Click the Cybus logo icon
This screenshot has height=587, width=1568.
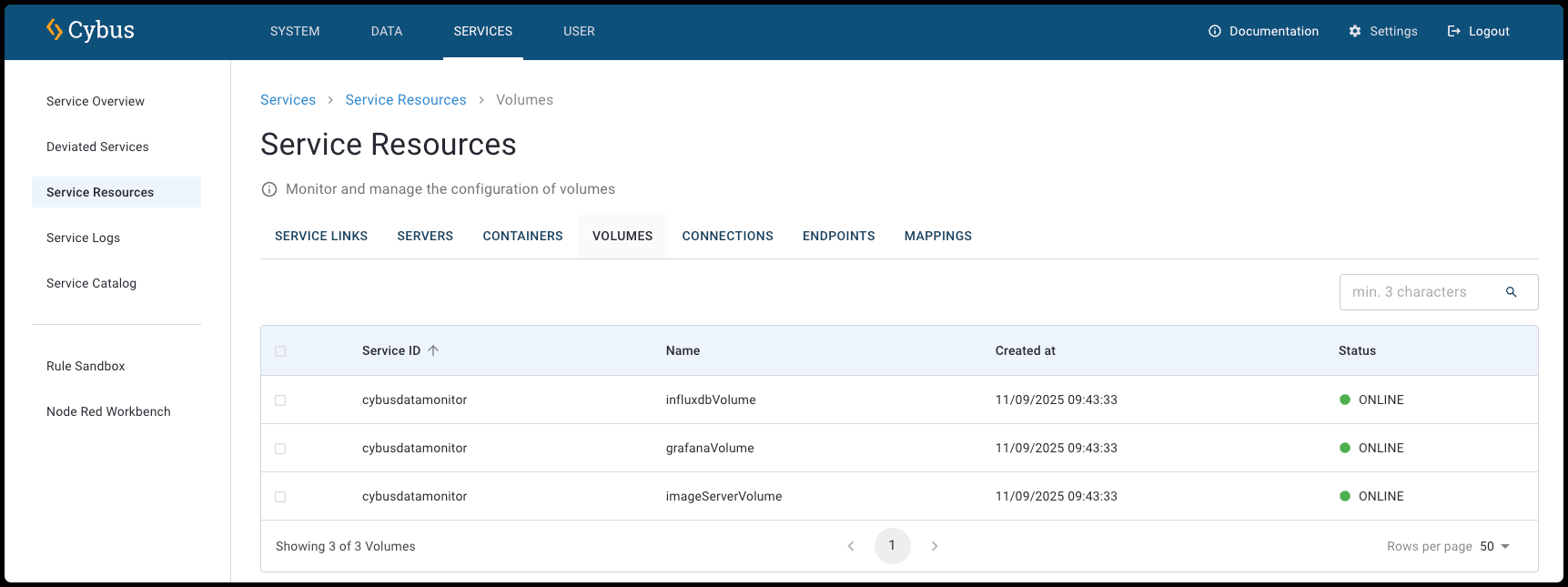click(x=55, y=30)
